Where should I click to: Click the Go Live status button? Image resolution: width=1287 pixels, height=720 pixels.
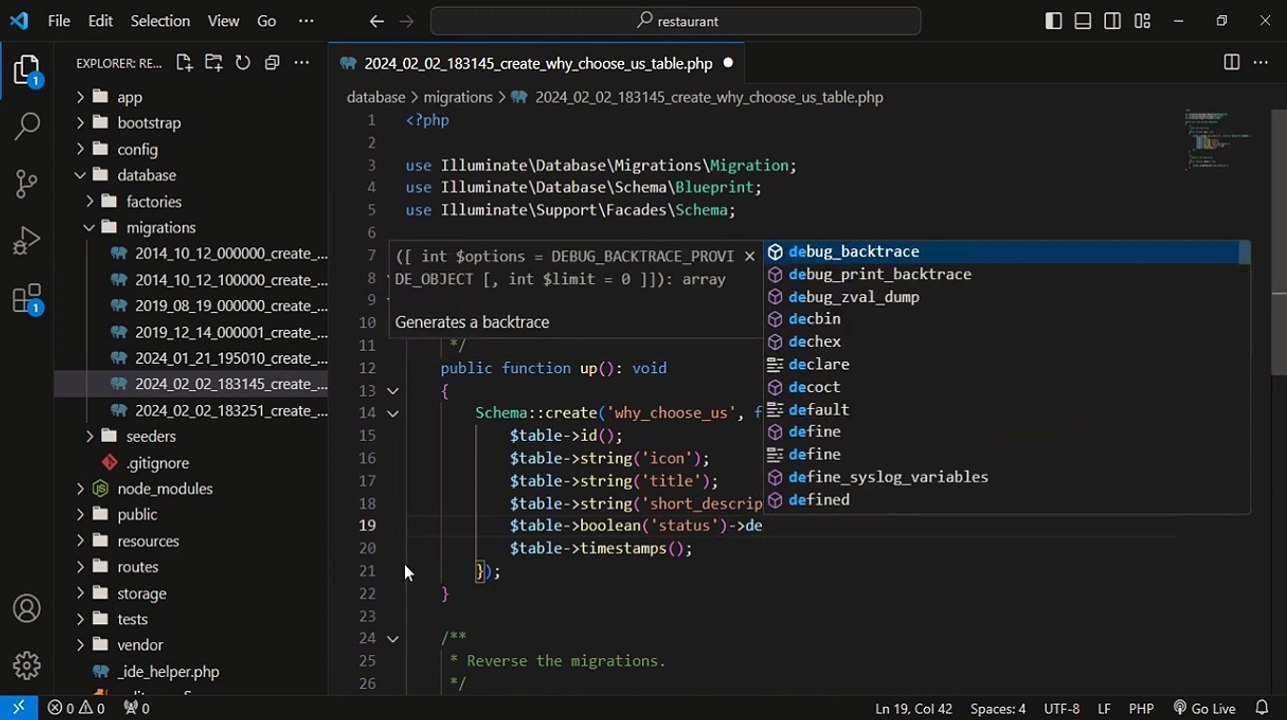[x=1204, y=708]
